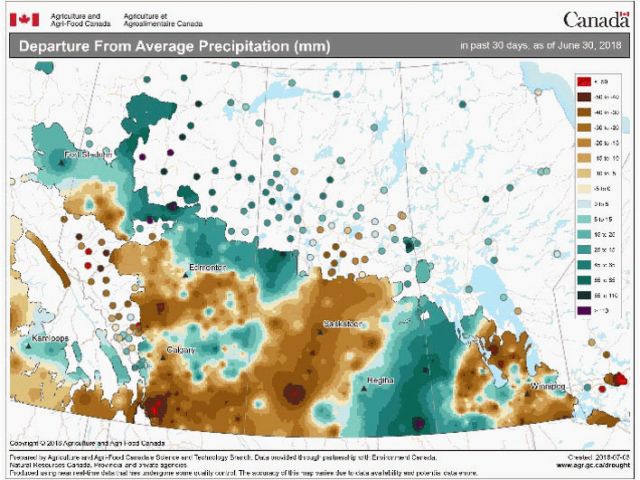Image resolution: width=640 pixels, height=480 pixels.
Task: Click the 'Regina' city label
Action: pyautogui.click(x=380, y=380)
